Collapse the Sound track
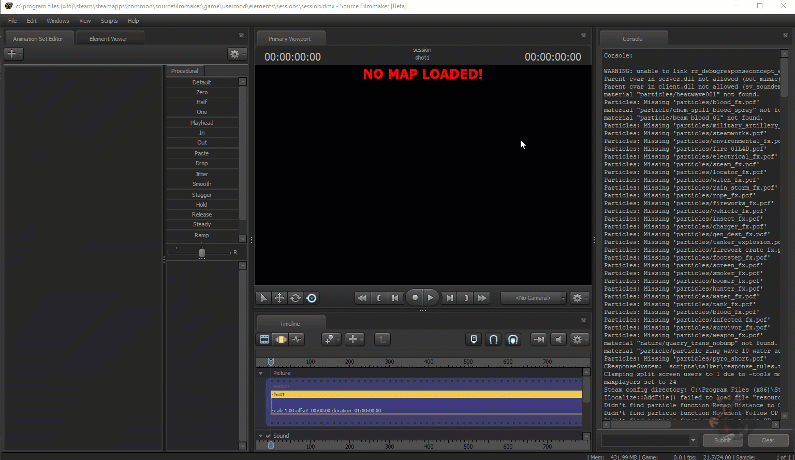 click(x=261, y=436)
